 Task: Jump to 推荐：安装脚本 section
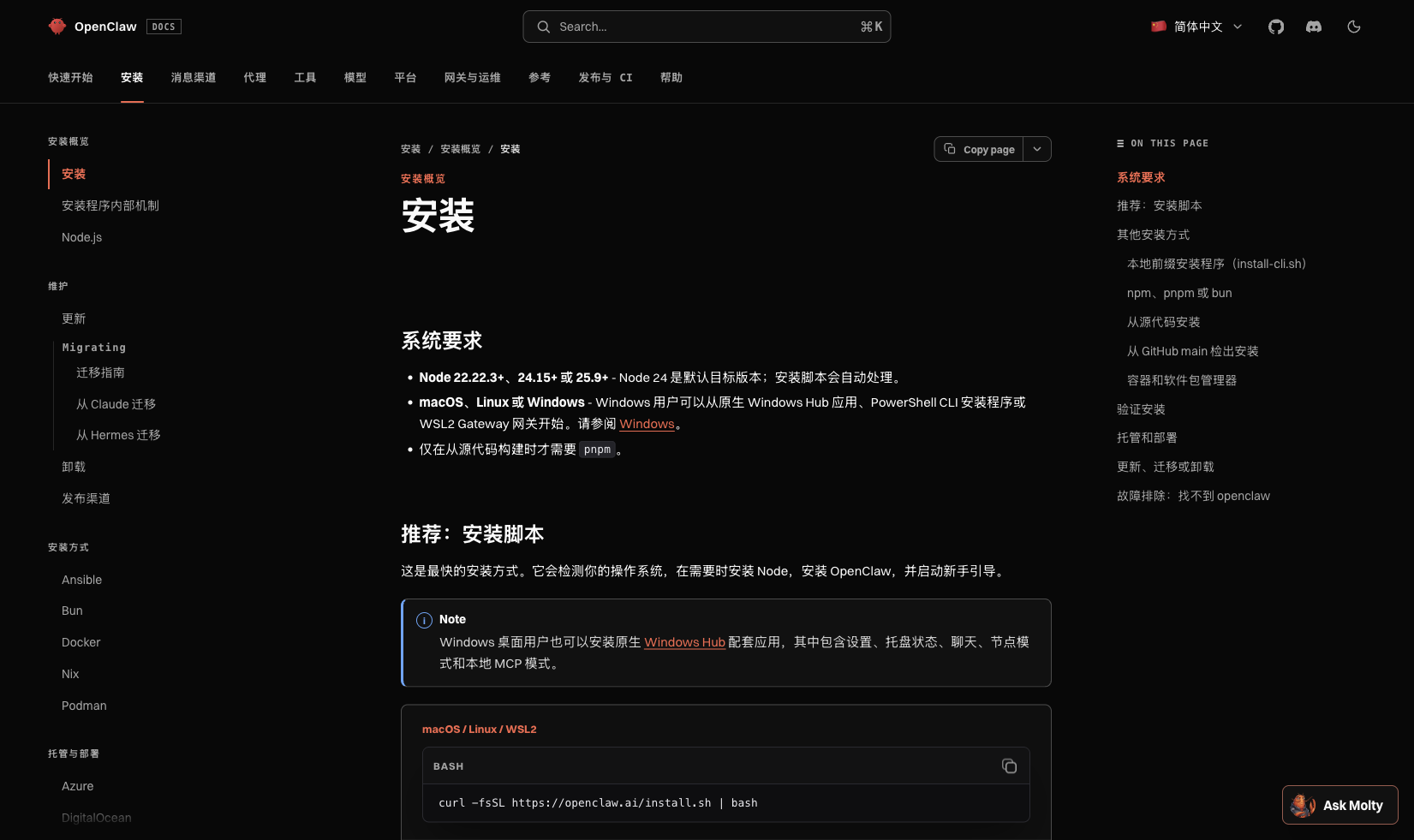(1159, 206)
